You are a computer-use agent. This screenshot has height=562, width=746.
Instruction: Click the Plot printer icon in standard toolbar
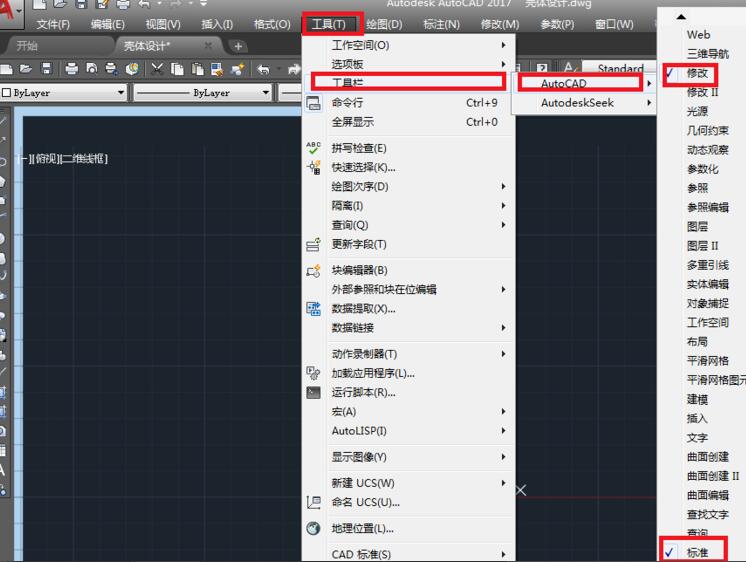pos(71,69)
